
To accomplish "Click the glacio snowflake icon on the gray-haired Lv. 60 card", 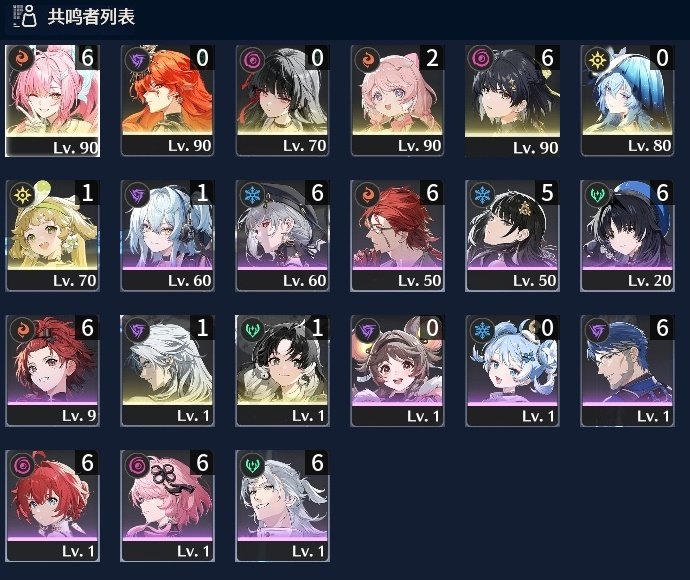I will 252,195.
